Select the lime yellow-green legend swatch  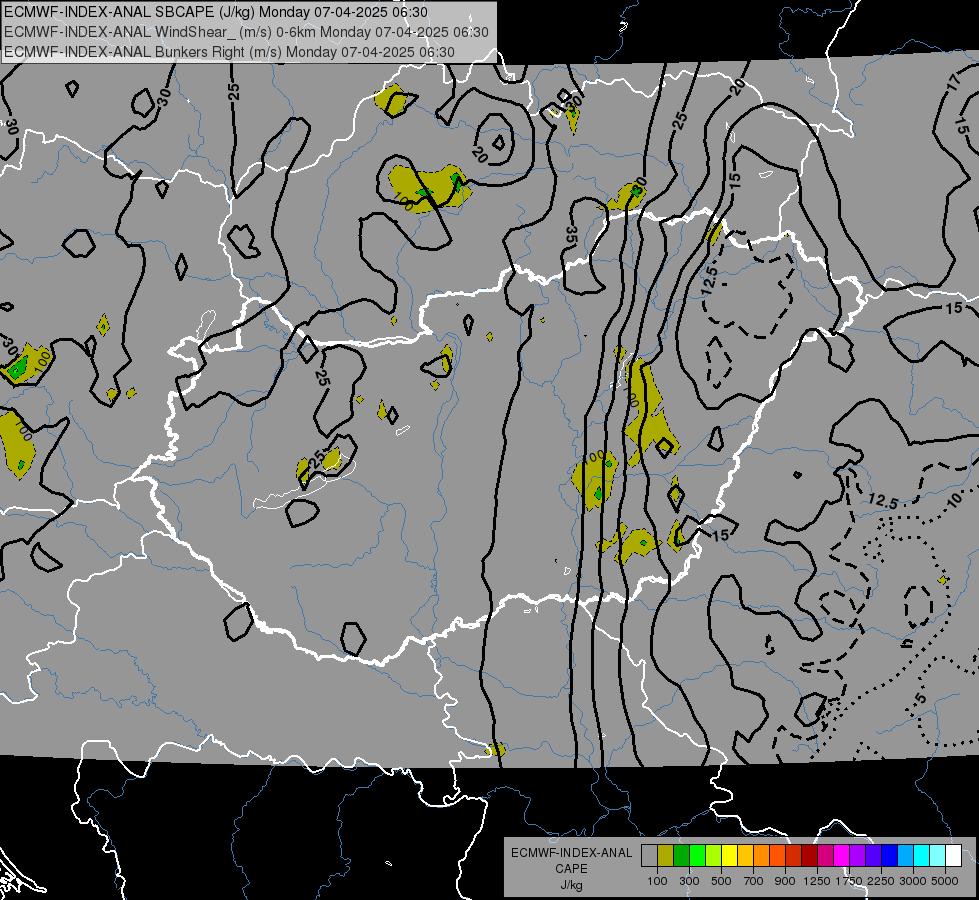pyautogui.click(x=714, y=856)
